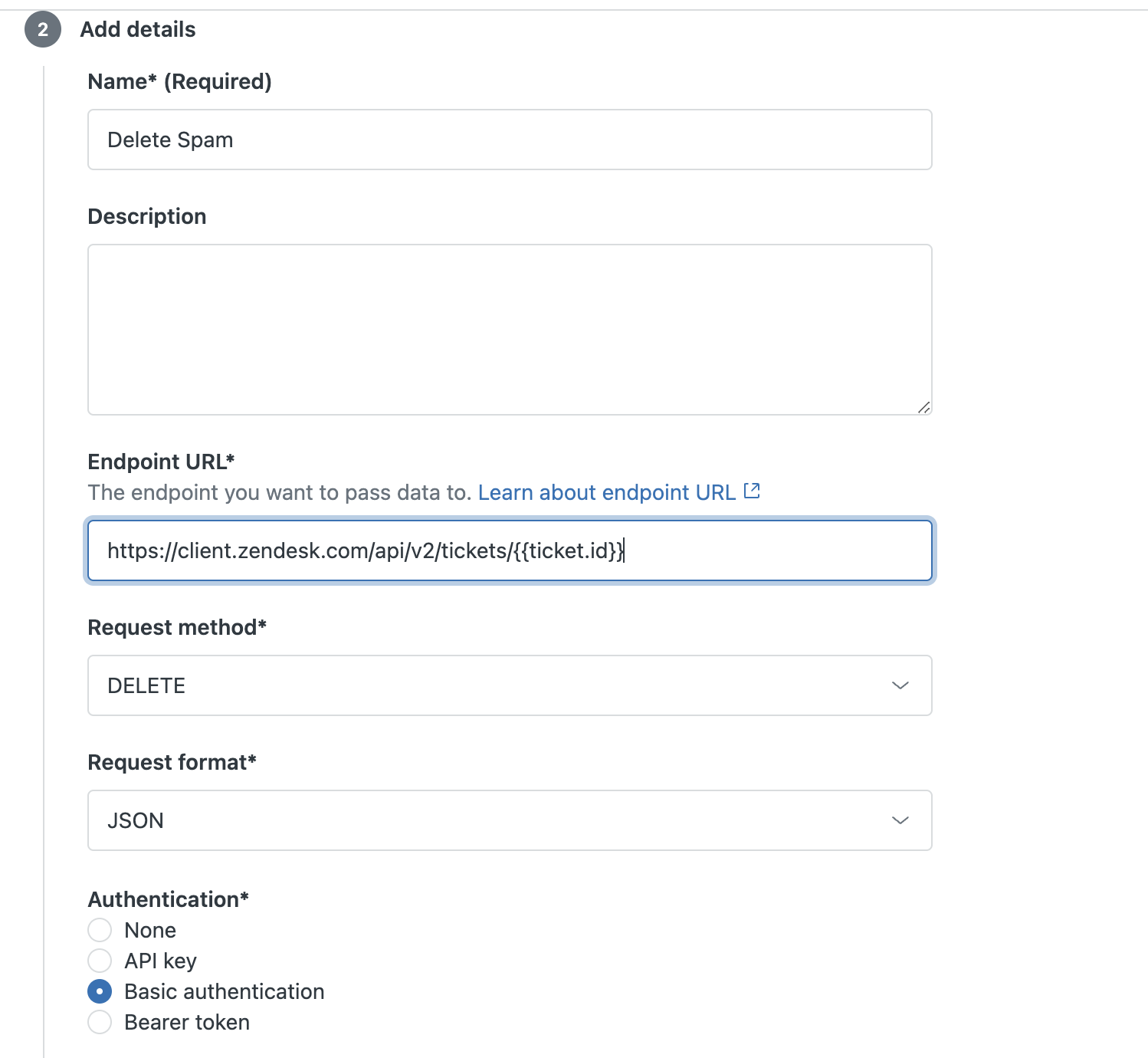This screenshot has height=1058, width=1148.
Task: Click inside the empty Description textarea
Action: tap(510, 330)
